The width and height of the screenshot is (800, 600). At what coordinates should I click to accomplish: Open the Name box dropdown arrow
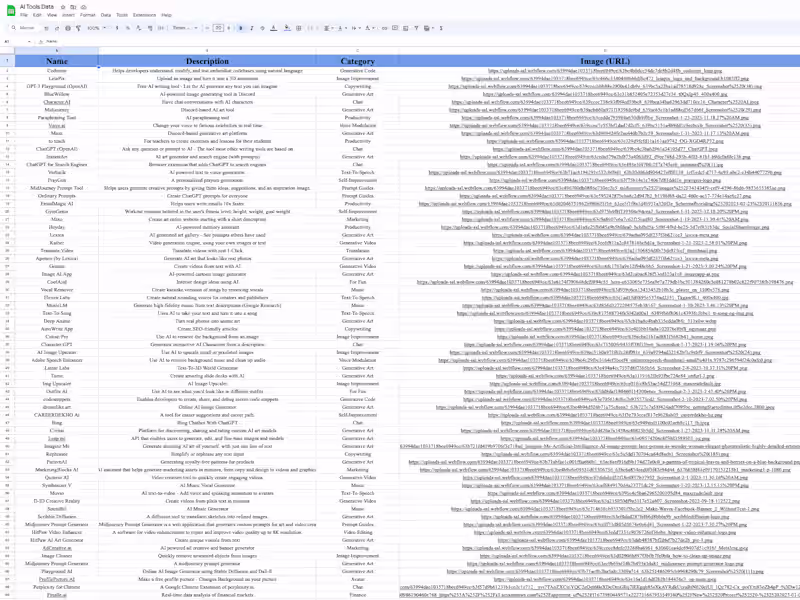pos(29,41)
